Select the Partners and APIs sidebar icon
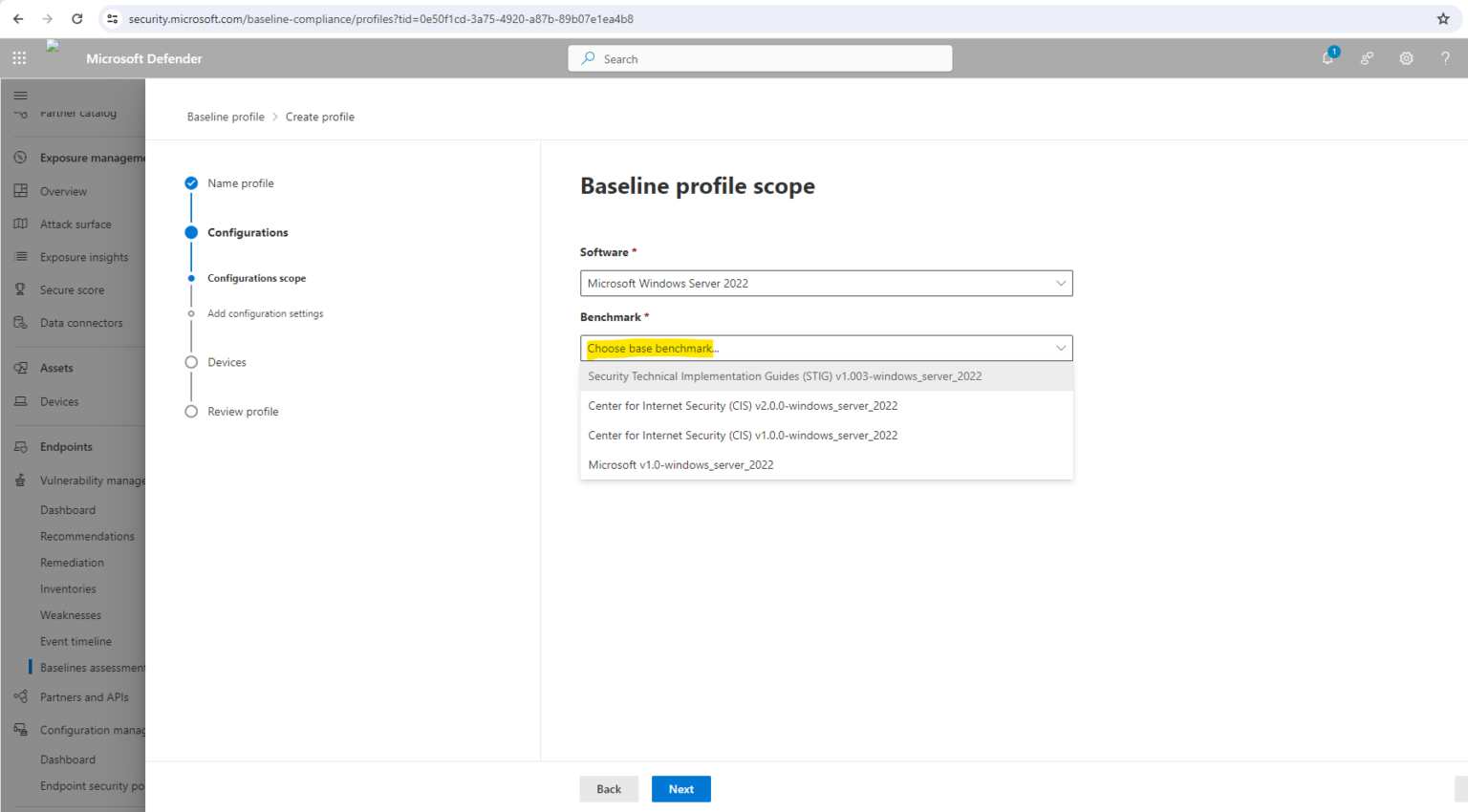 pyautogui.click(x=20, y=696)
